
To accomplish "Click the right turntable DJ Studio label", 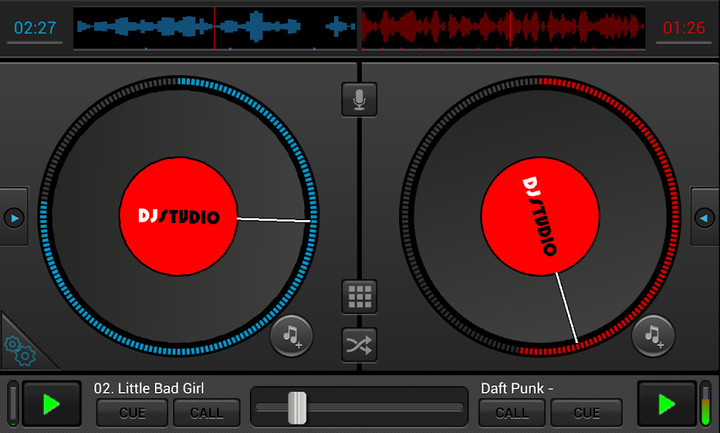I will click(540, 216).
